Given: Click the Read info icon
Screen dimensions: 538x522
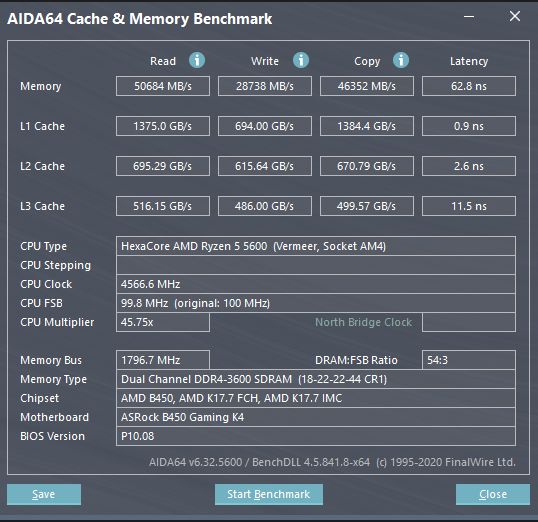Looking at the screenshot, I should pos(197,60).
